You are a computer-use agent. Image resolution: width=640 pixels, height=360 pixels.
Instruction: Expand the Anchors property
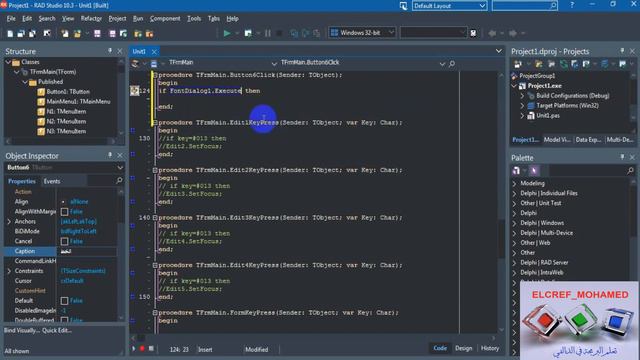click(9, 222)
